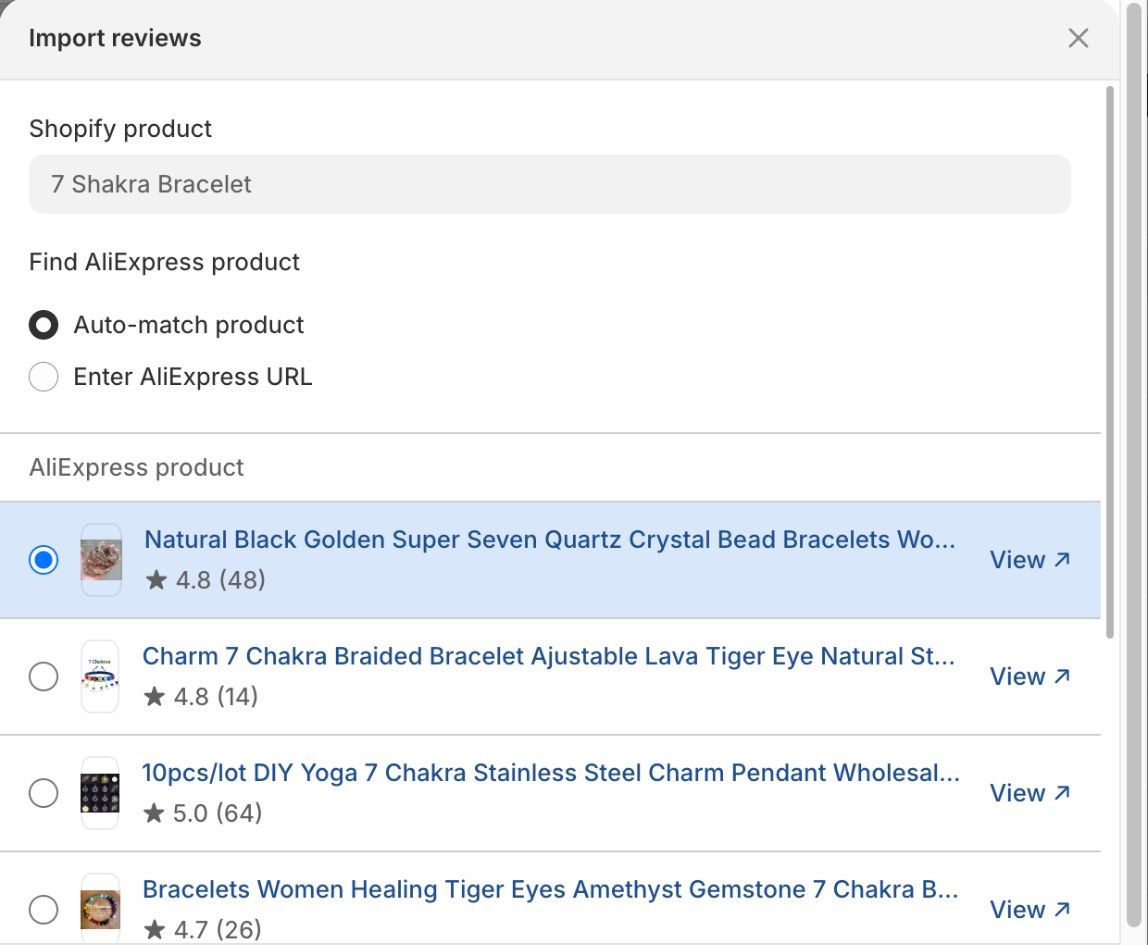
Task: Open Charm 7 Chakra Braided Bracelet title link
Action: 548,656
